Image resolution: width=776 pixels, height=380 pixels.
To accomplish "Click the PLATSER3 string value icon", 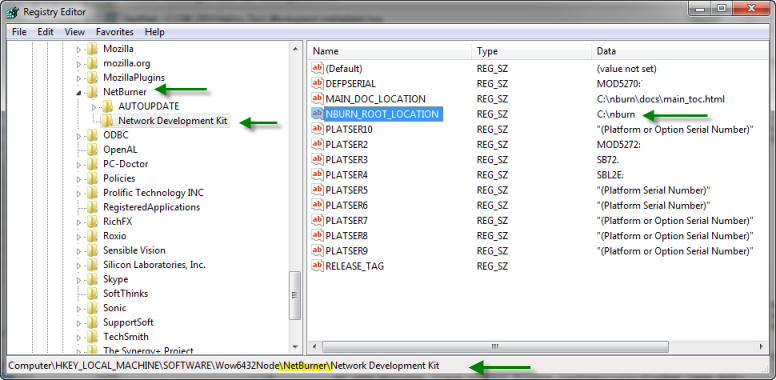I will pyautogui.click(x=317, y=160).
